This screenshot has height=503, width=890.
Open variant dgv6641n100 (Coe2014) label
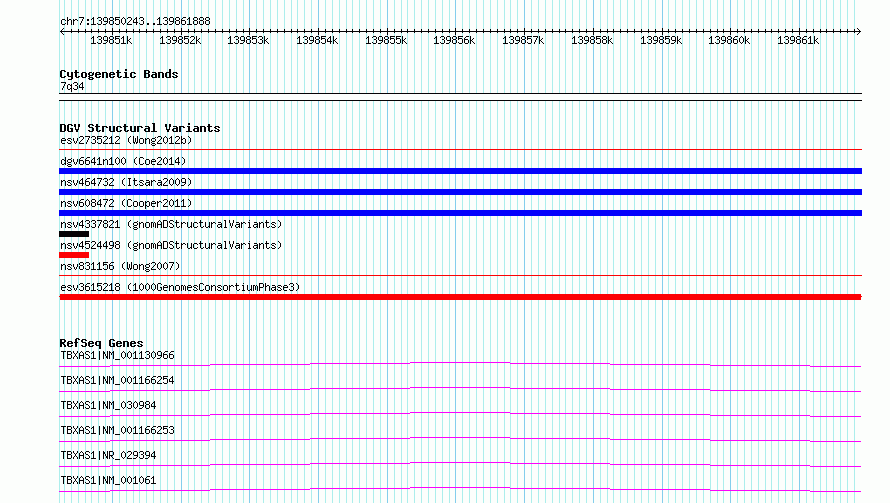[123, 161]
